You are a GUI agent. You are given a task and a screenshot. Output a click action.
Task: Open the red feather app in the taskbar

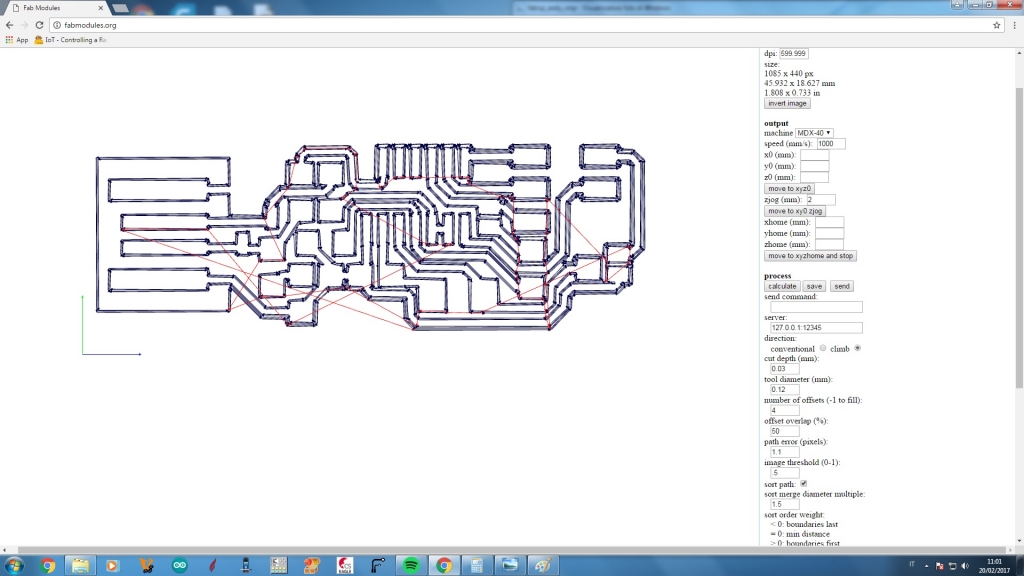[x=212, y=565]
